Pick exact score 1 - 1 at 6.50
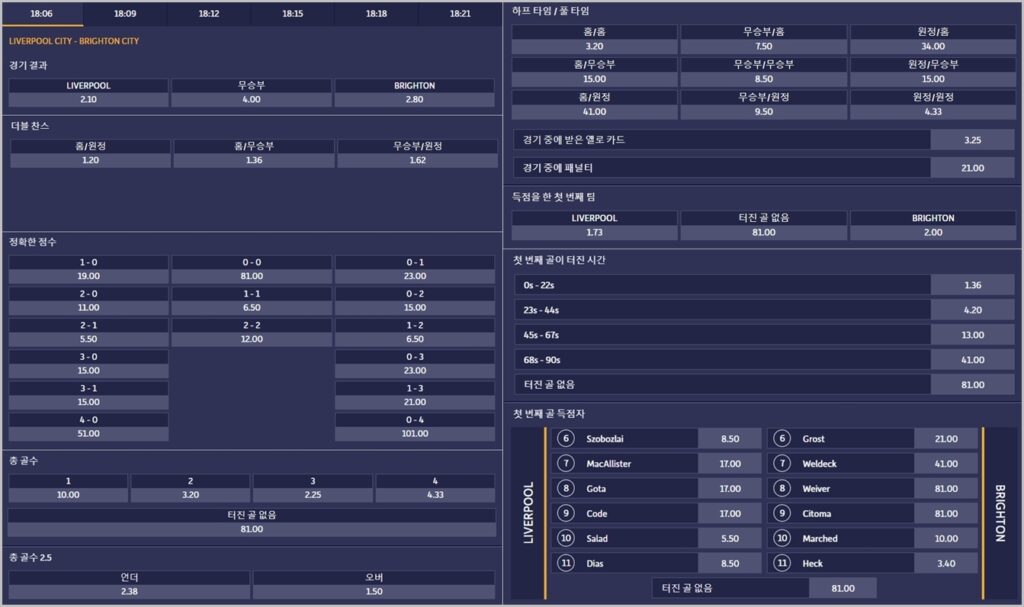 pos(251,301)
